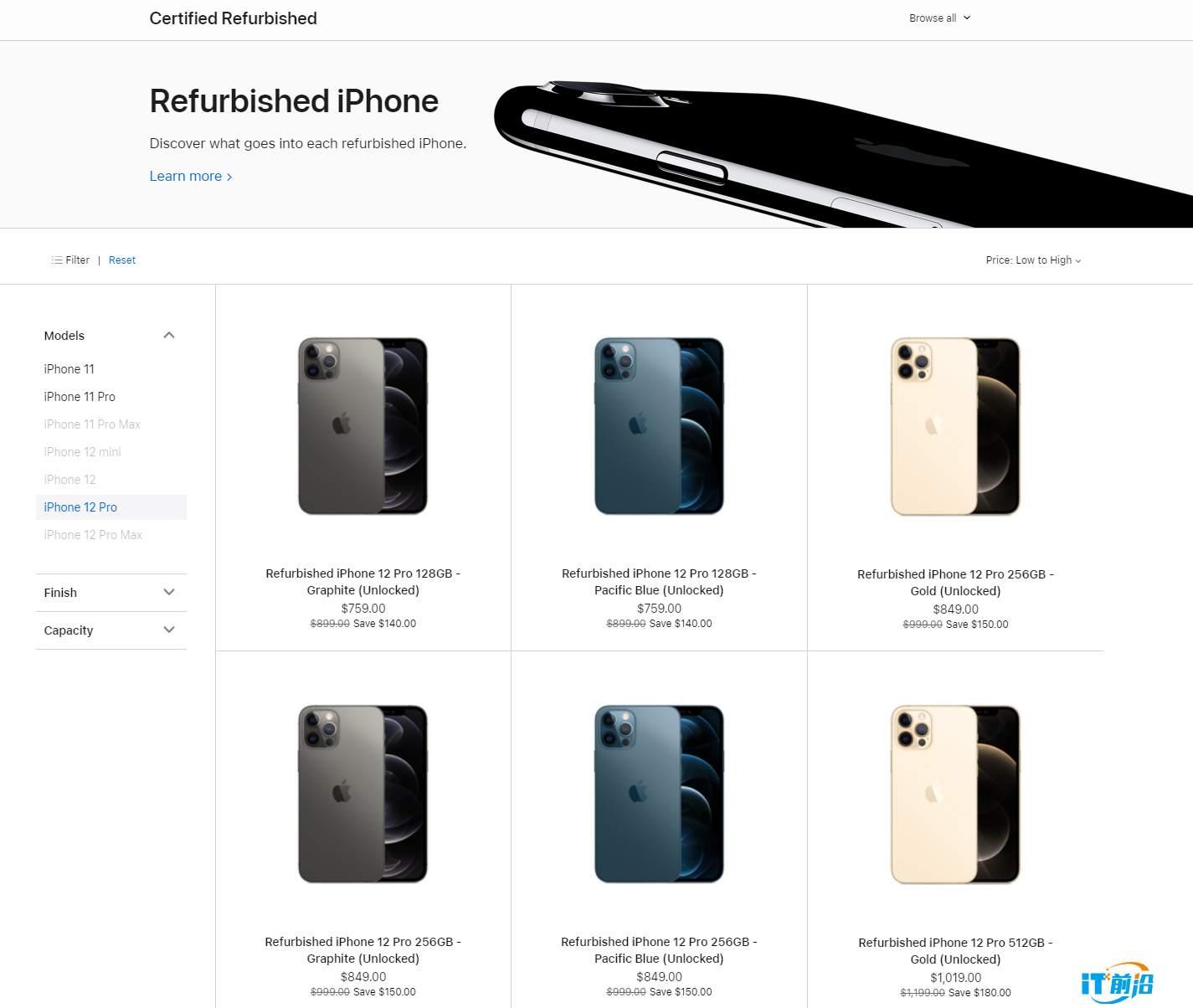Select iPhone 11 Pro model filter
The image size is (1193, 1008).
(x=80, y=397)
